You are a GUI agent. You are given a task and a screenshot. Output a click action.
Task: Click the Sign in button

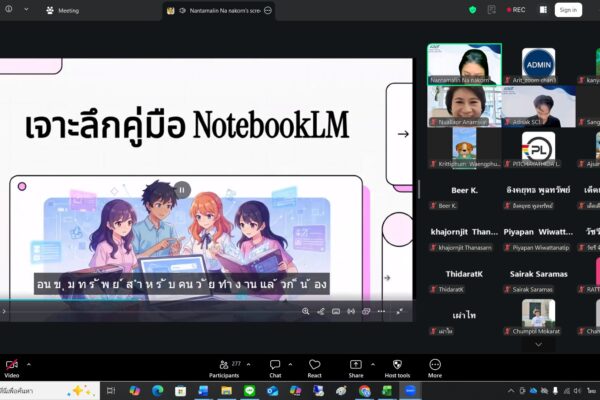point(568,10)
